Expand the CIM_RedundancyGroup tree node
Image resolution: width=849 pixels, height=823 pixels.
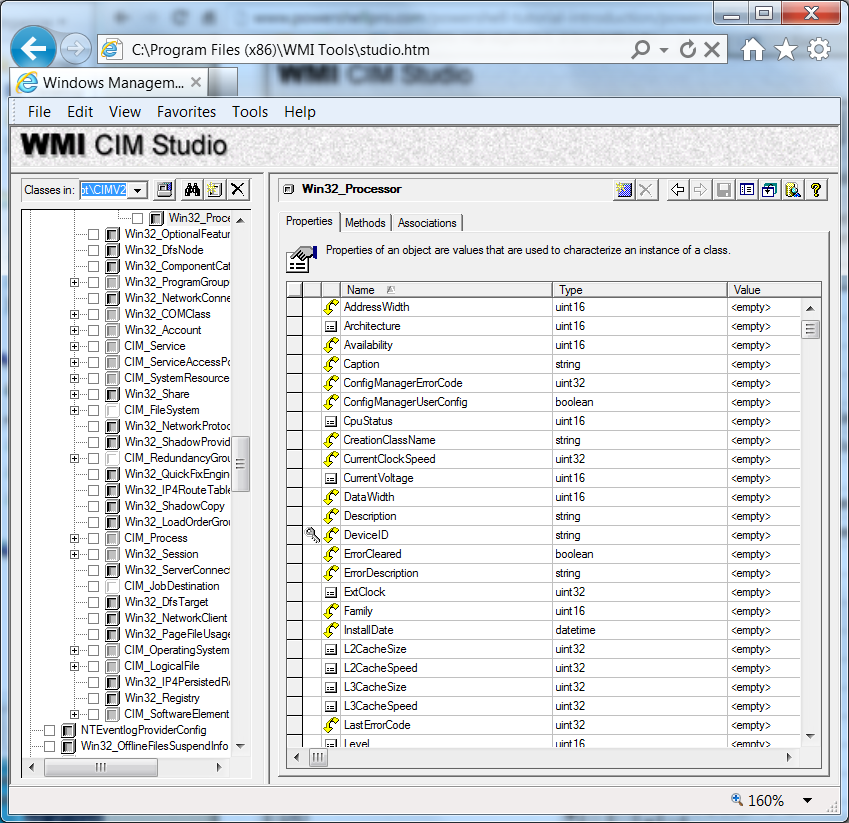(x=75, y=459)
